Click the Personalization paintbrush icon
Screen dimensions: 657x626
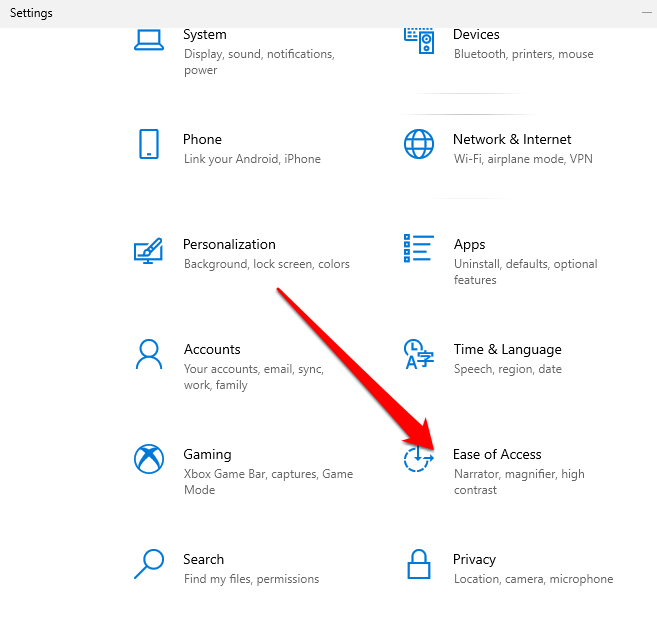pos(148,251)
